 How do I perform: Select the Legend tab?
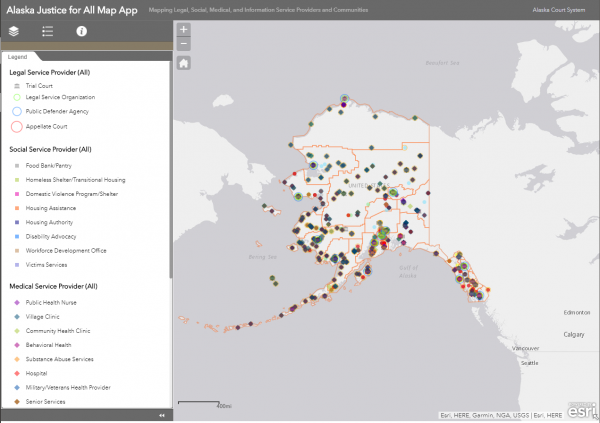tap(18, 57)
